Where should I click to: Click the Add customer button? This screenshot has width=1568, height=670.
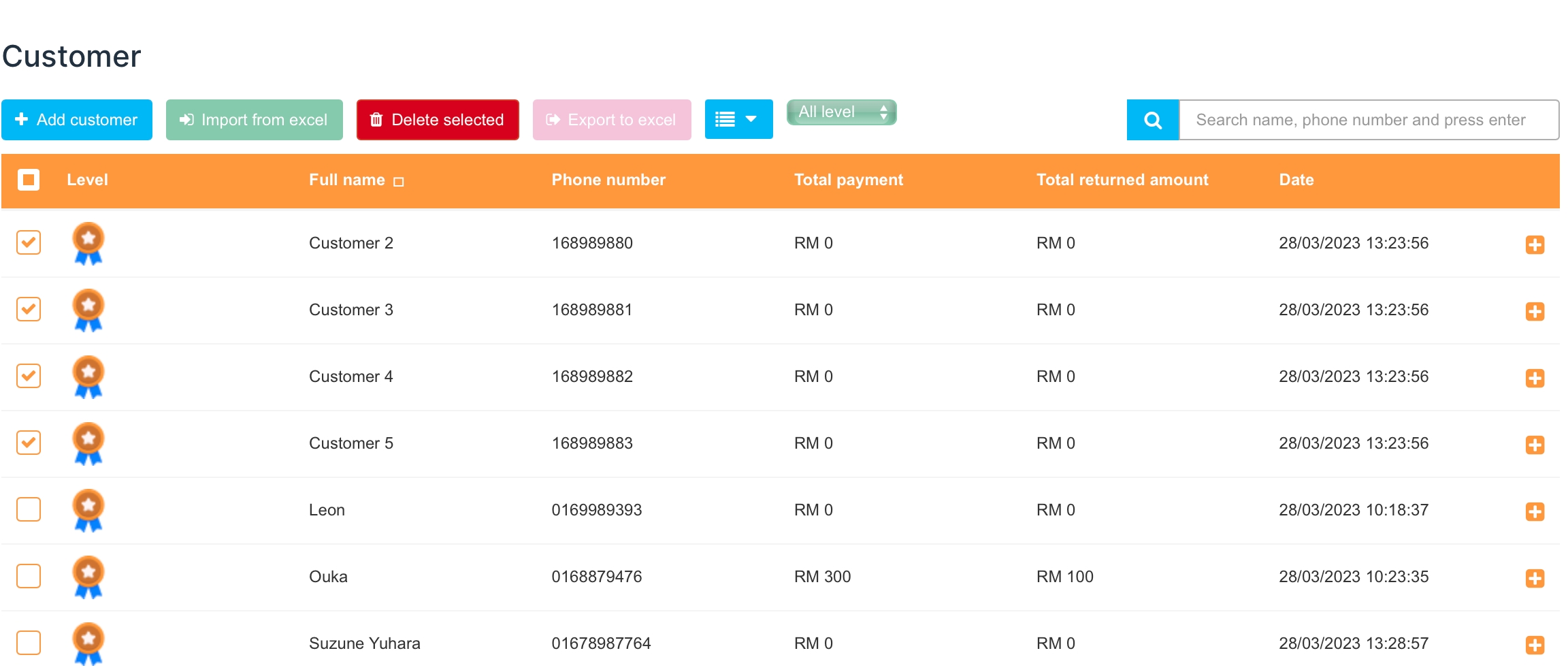coord(77,120)
